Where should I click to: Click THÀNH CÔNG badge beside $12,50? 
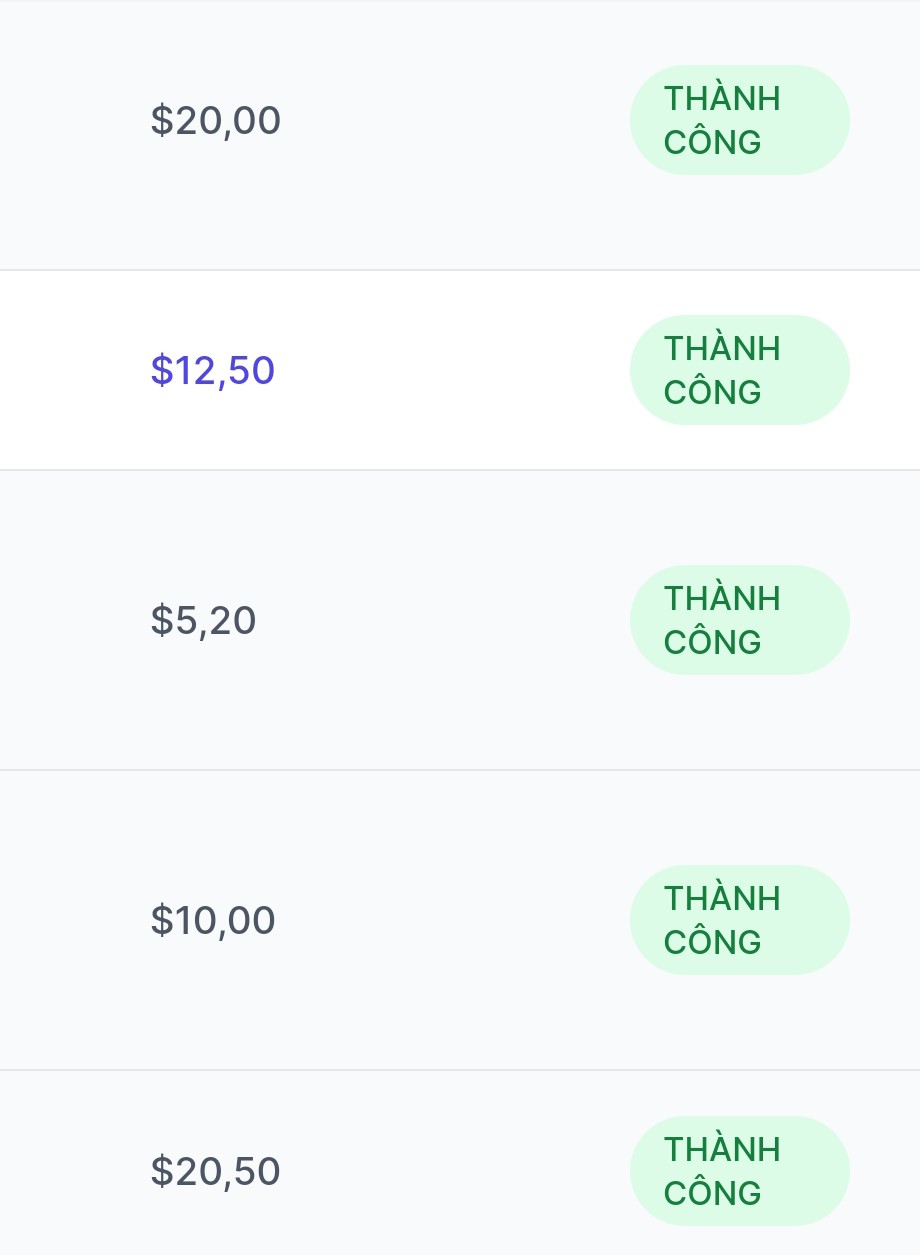(739, 371)
